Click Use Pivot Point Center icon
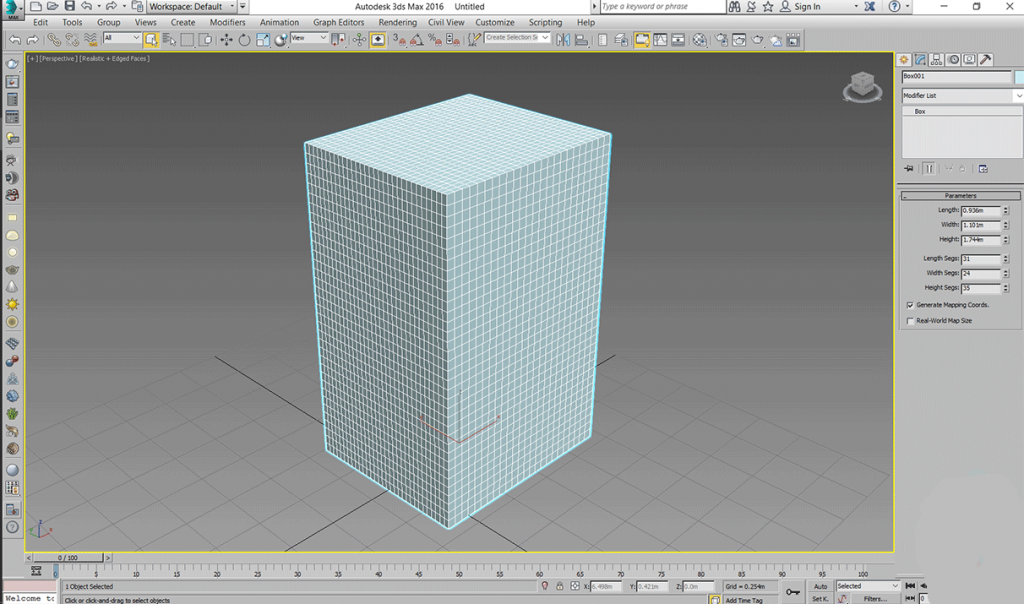Screen dimensions: 1024x604 tap(338, 40)
